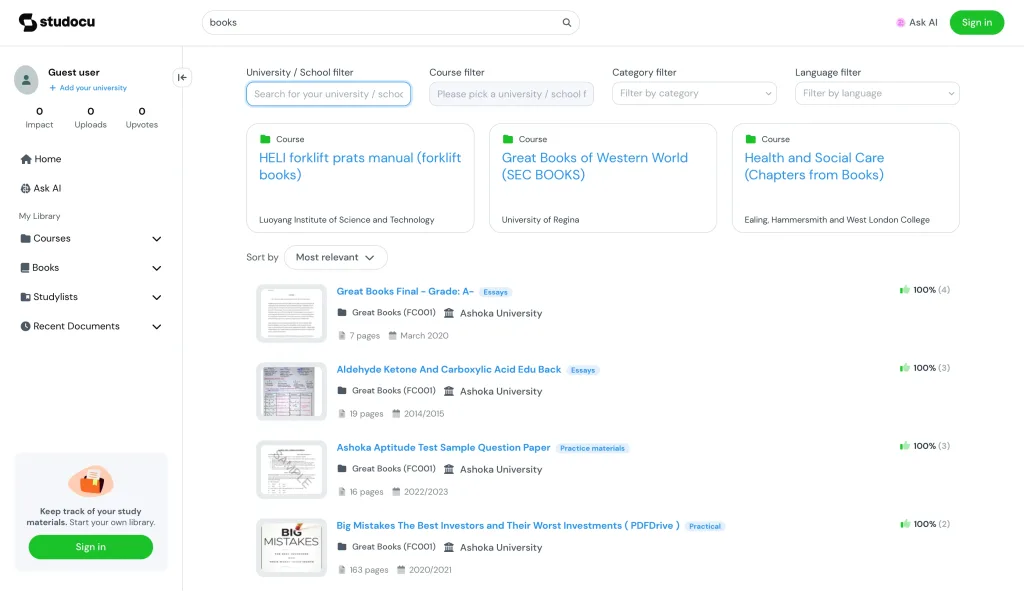Open Health and Social Care course
Image resolution: width=1024 pixels, height=591 pixels.
[814, 166]
